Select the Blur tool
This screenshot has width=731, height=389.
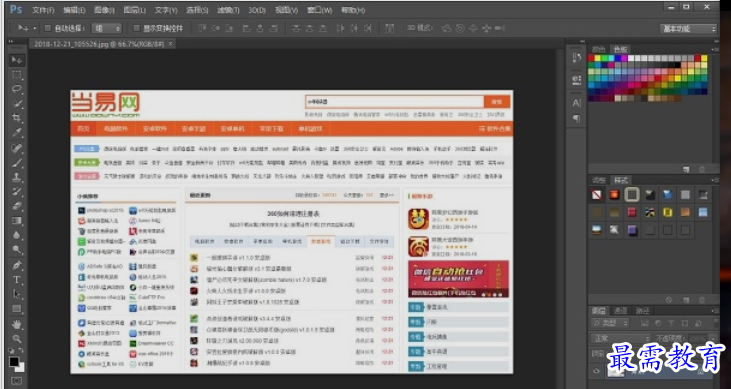pos(17,235)
